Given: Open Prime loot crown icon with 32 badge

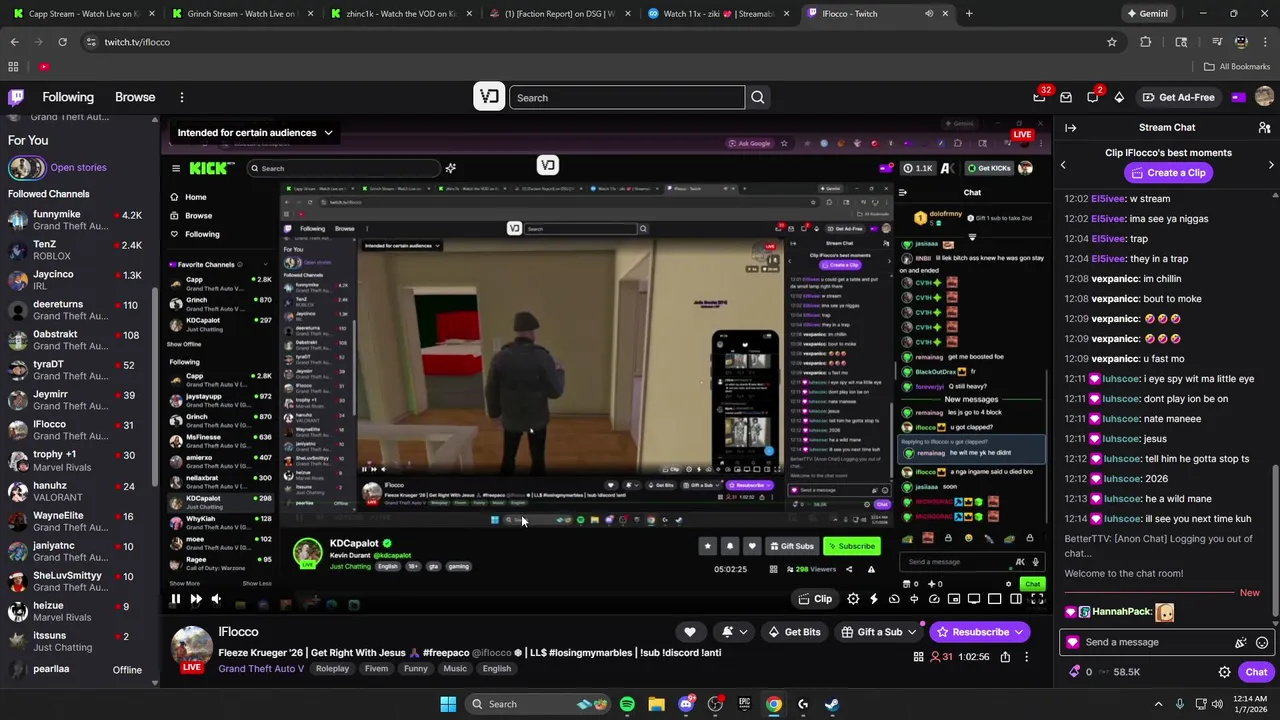Looking at the screenshot, I should [1039, 97].
